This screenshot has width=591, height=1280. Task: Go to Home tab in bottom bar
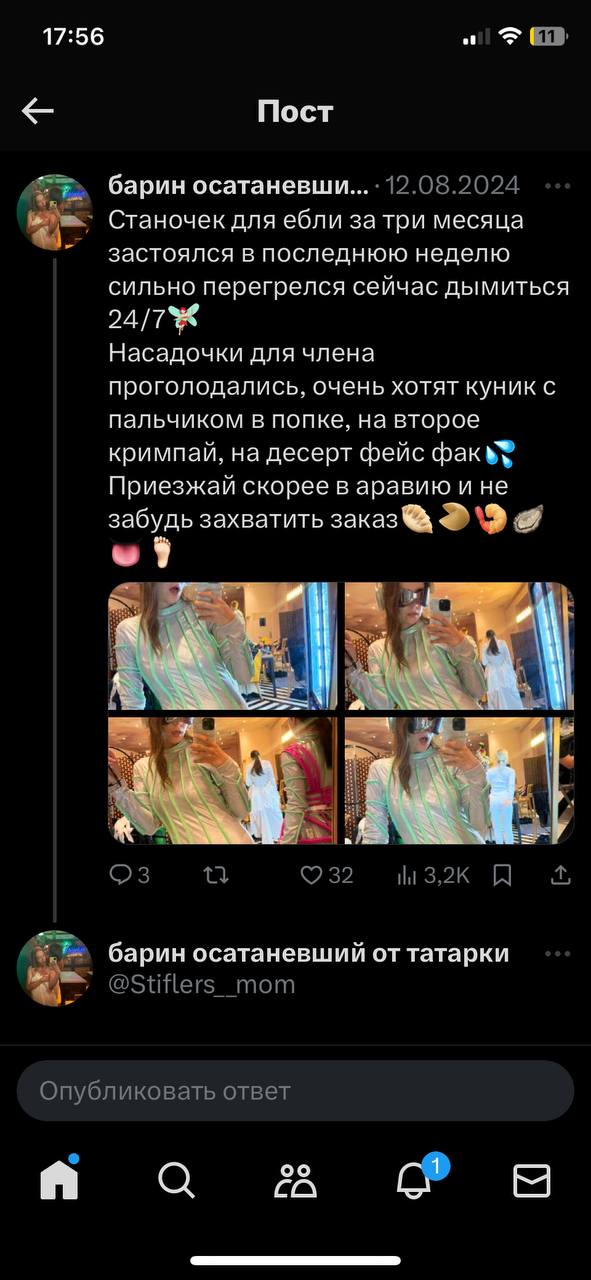[59, 1179]
